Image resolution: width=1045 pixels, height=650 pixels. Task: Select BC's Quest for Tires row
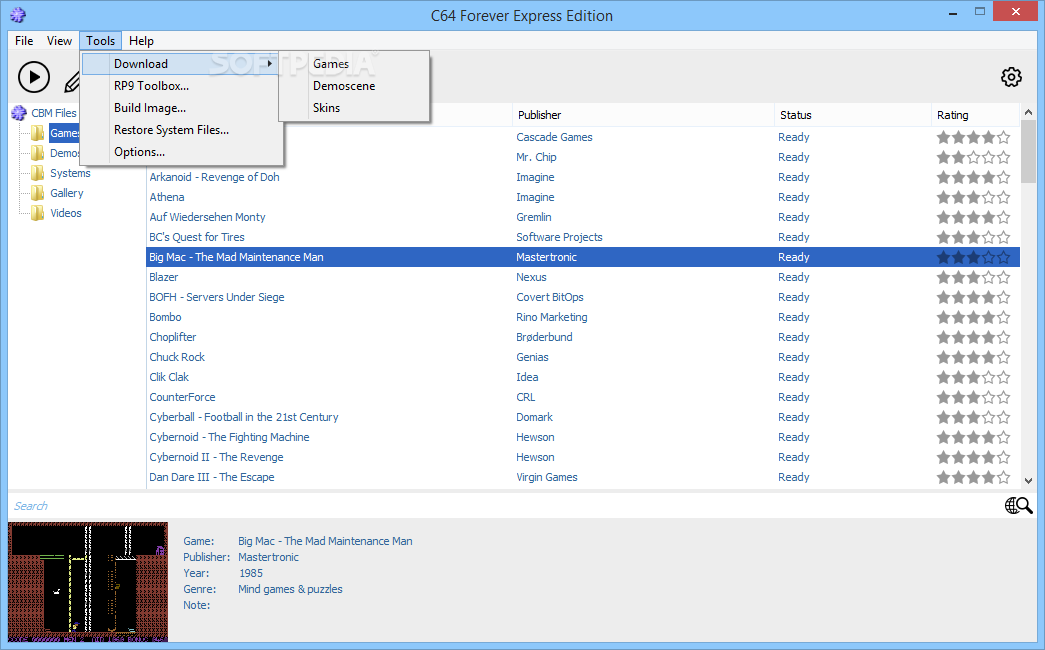point(582,237)
